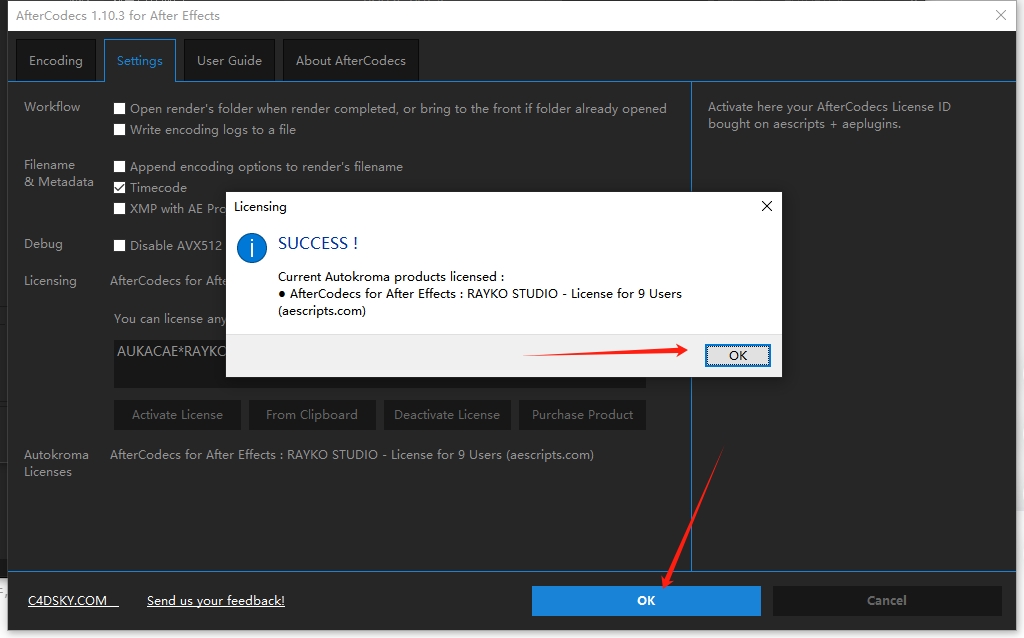Click the From Clipboard button
Viewport: 1024px width, 638px height.
click(312, 415)
